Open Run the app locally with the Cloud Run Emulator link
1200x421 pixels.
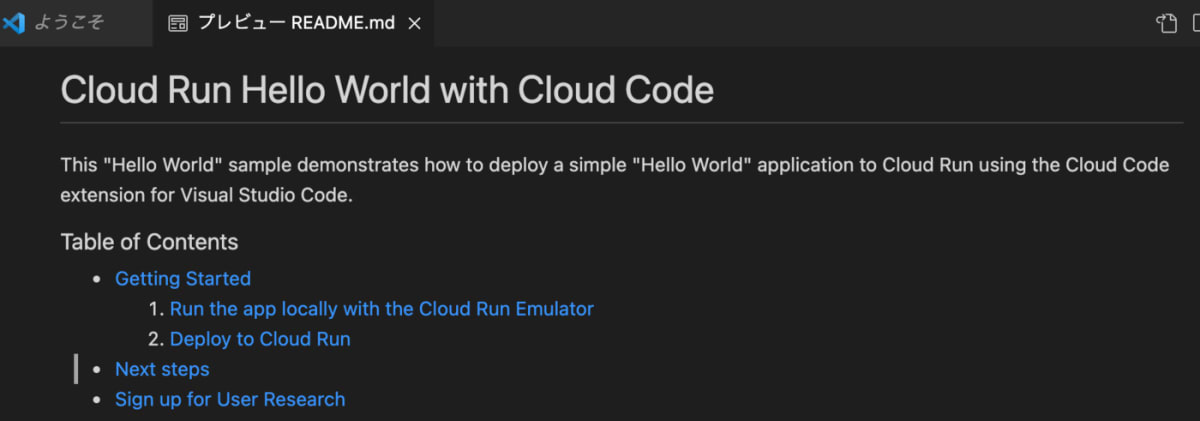382,309
